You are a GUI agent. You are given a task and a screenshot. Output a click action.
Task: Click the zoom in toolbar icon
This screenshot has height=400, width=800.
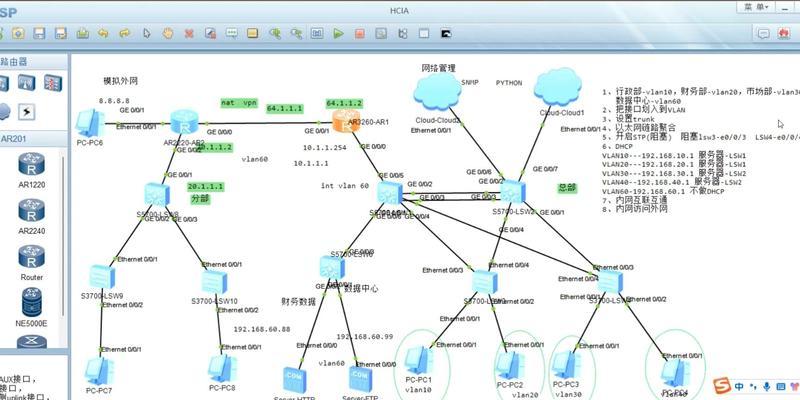[x=275, y=34]
